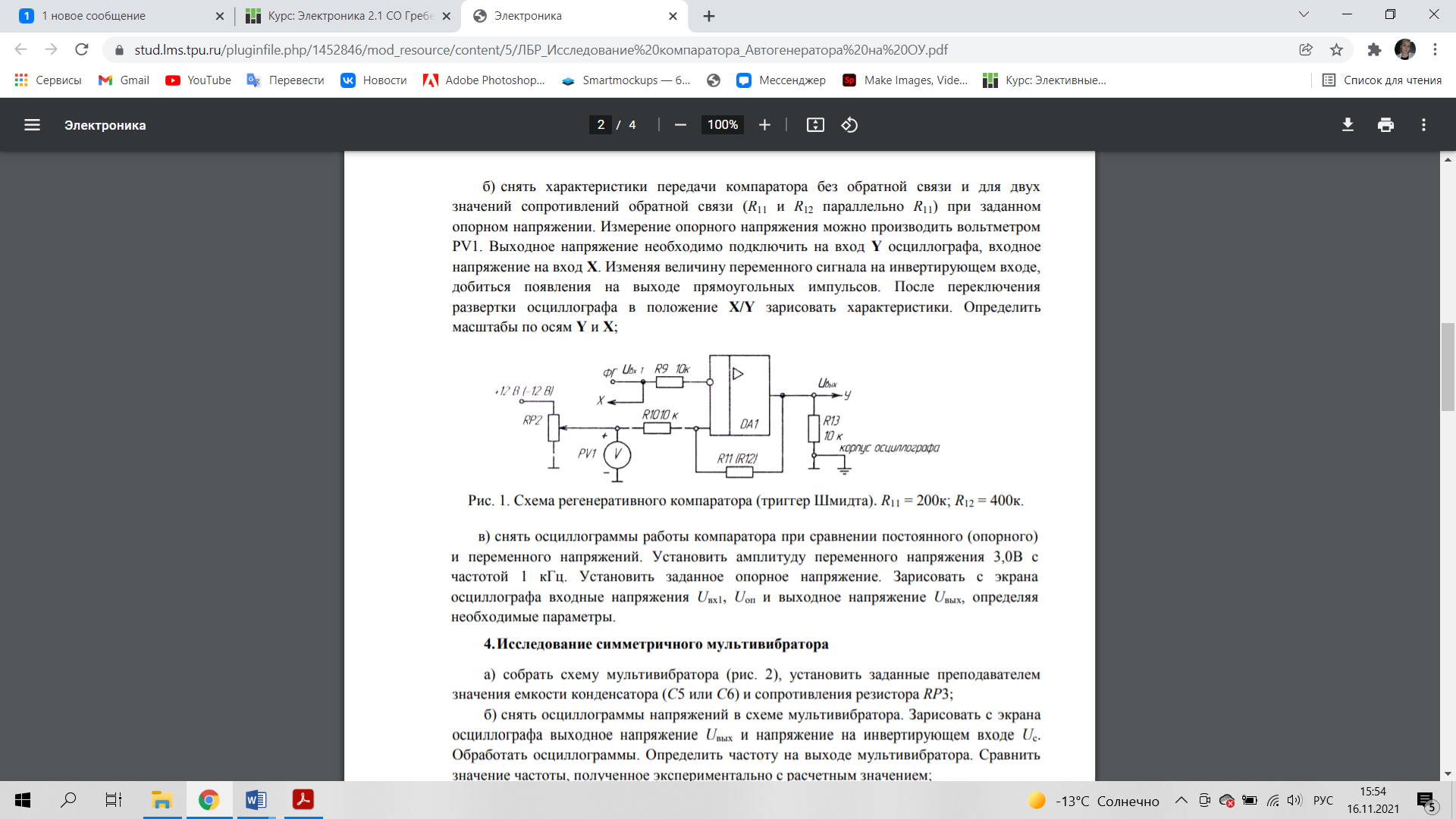Click the scrollbar down arrow

tap(1448, 774)
